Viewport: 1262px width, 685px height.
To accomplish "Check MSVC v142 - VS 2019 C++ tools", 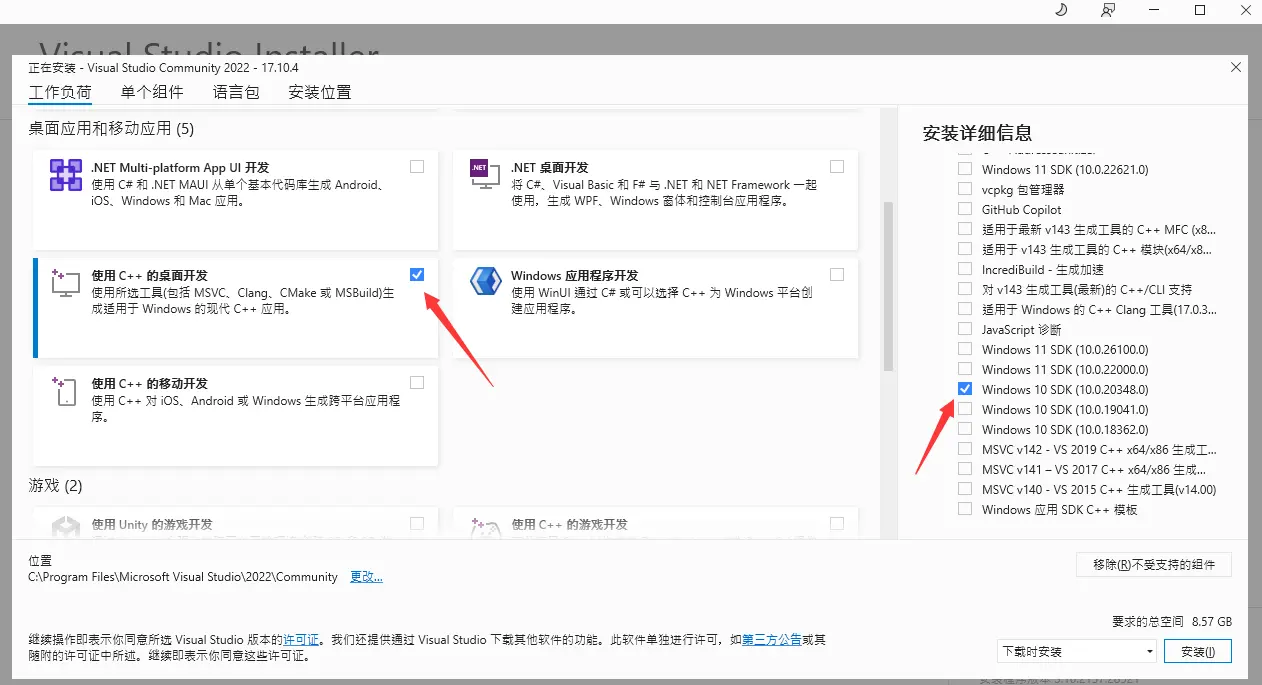I will (965, 449).
